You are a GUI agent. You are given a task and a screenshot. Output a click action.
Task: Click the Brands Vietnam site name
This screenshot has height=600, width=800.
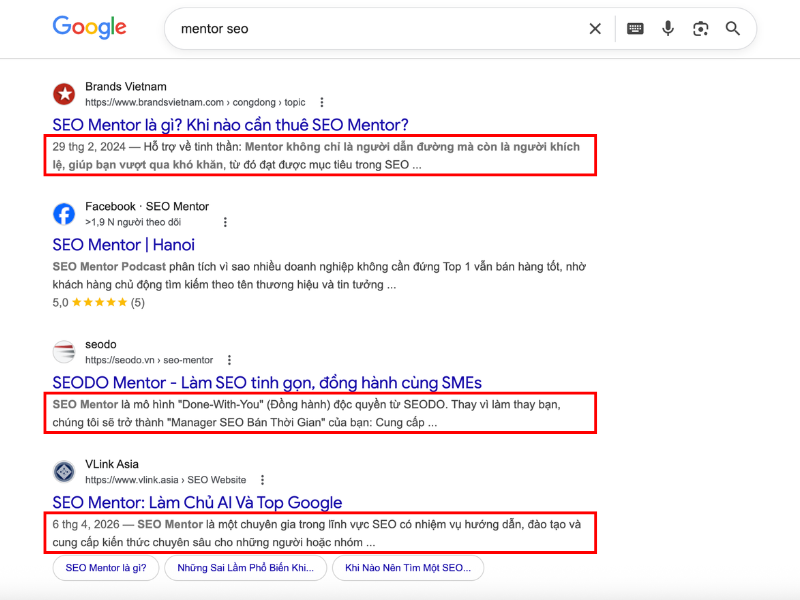[x=126, y=87]
